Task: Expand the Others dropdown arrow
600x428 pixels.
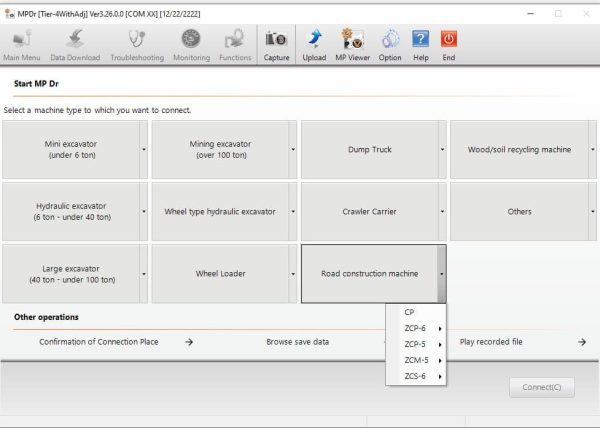Action: click(592, 212)
